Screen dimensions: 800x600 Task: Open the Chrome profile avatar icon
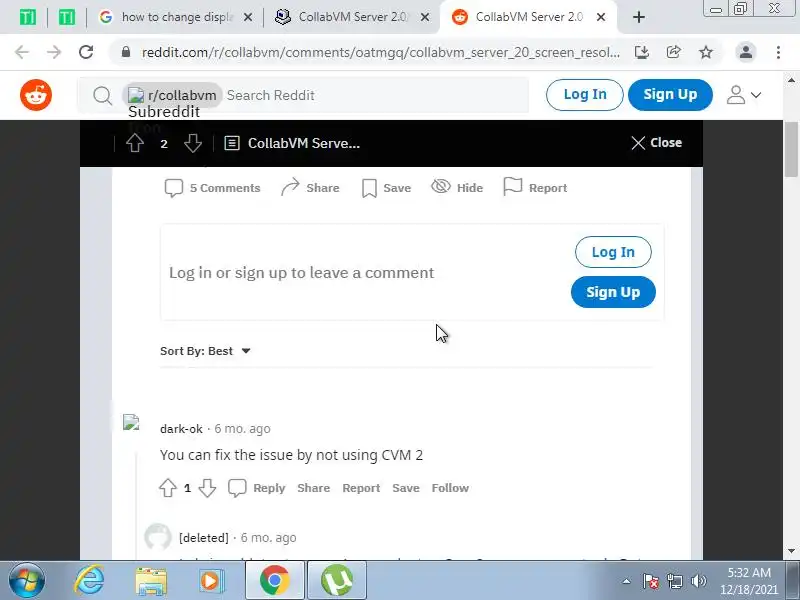[x=745, y=52]
